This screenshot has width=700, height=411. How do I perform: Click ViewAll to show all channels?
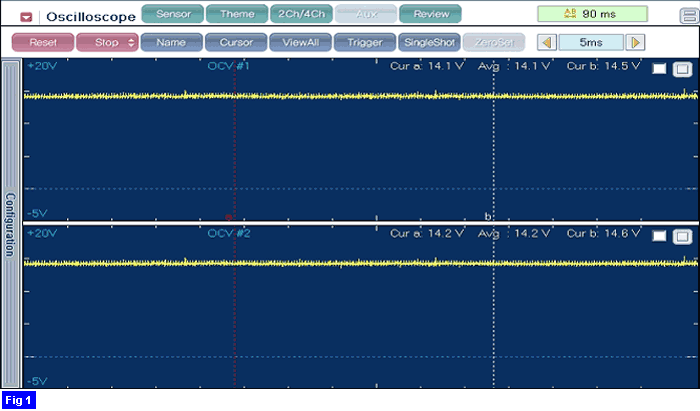pyautogui.click(x=300, y=43)
